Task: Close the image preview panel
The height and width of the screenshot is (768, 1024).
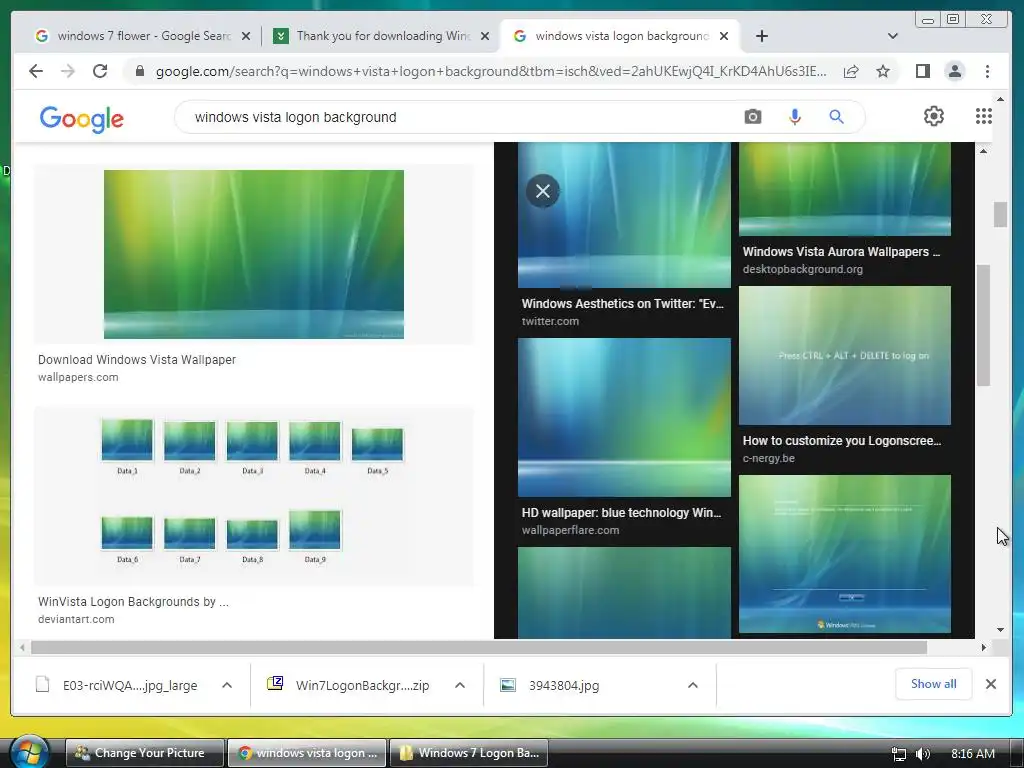Action: click(x=543, y=191)
